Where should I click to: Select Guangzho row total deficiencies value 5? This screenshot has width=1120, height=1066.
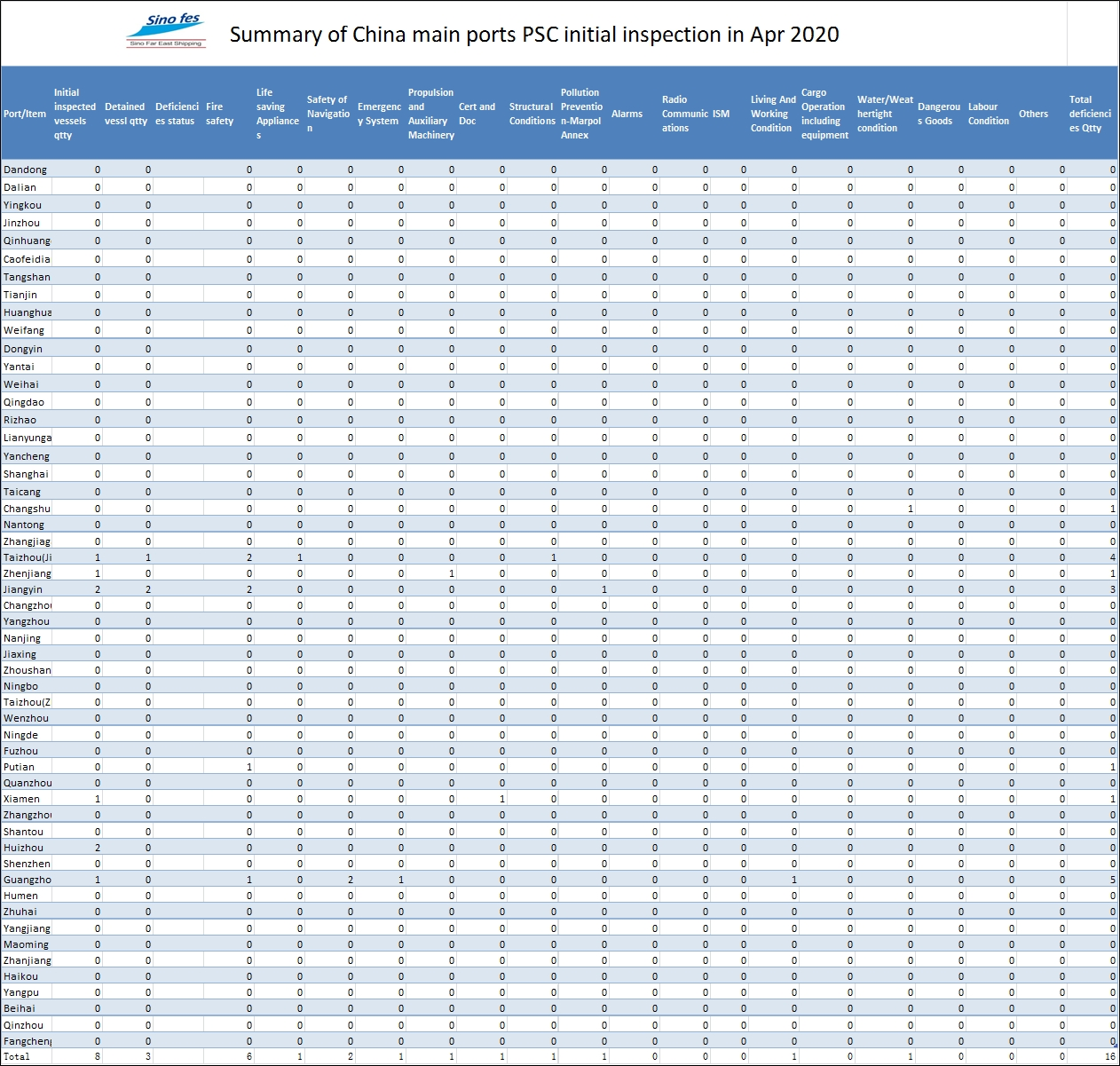pos(1113,880)
